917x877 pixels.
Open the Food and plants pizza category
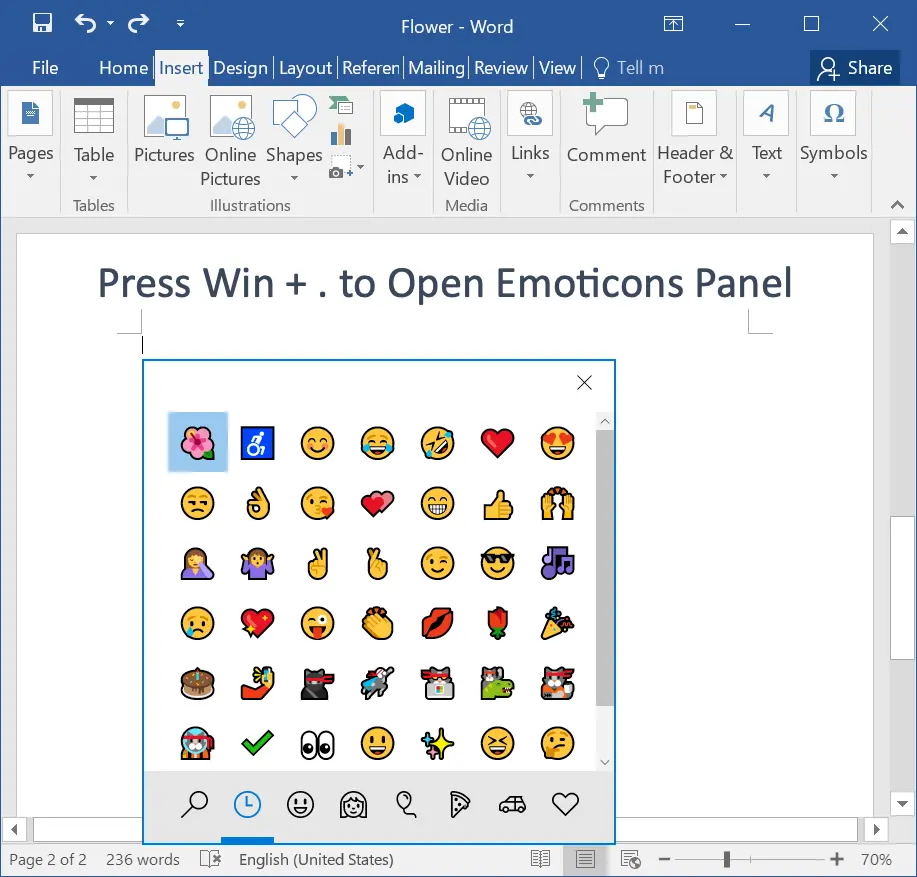coord(460,805)
